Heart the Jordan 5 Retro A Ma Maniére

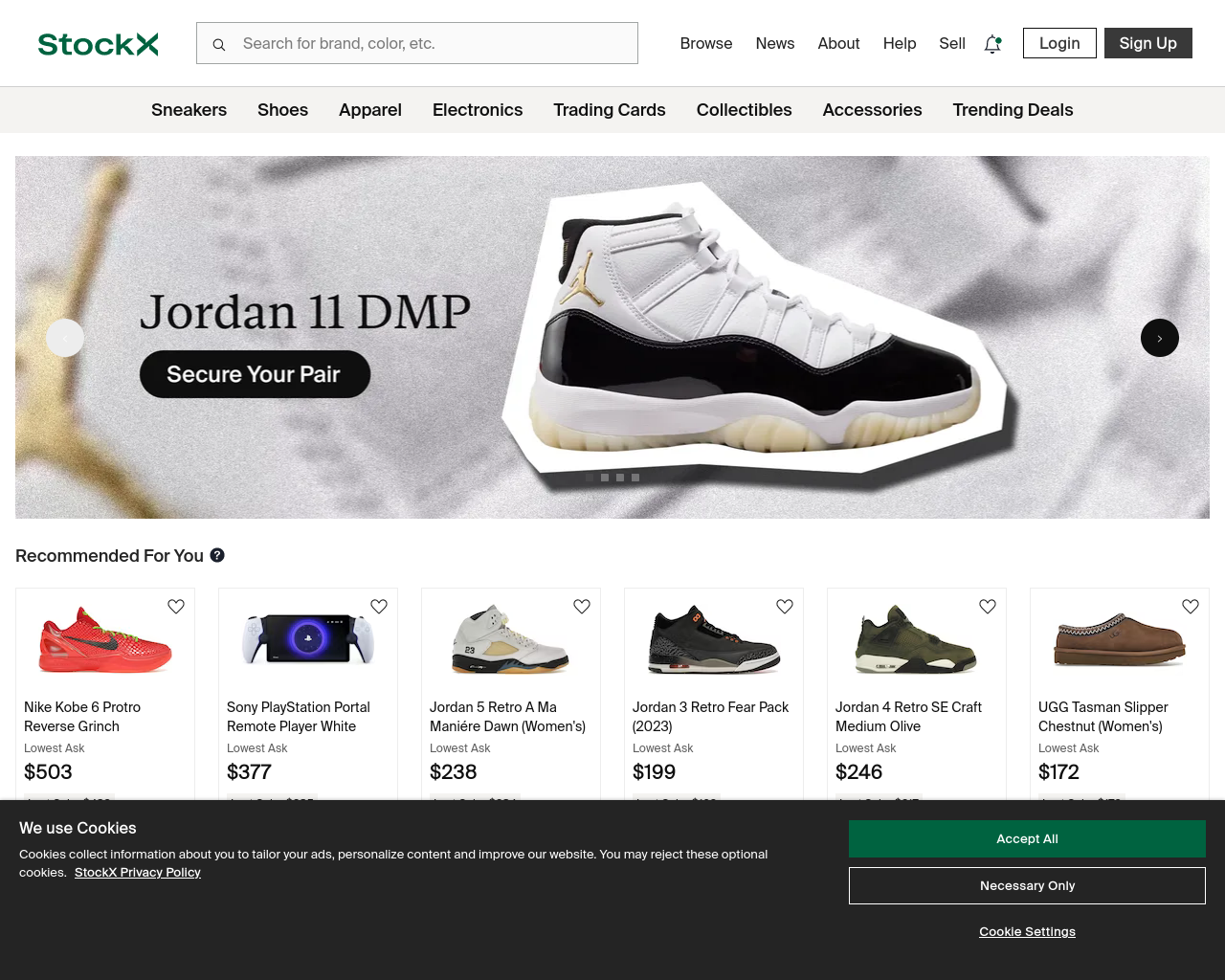point(582,607)
